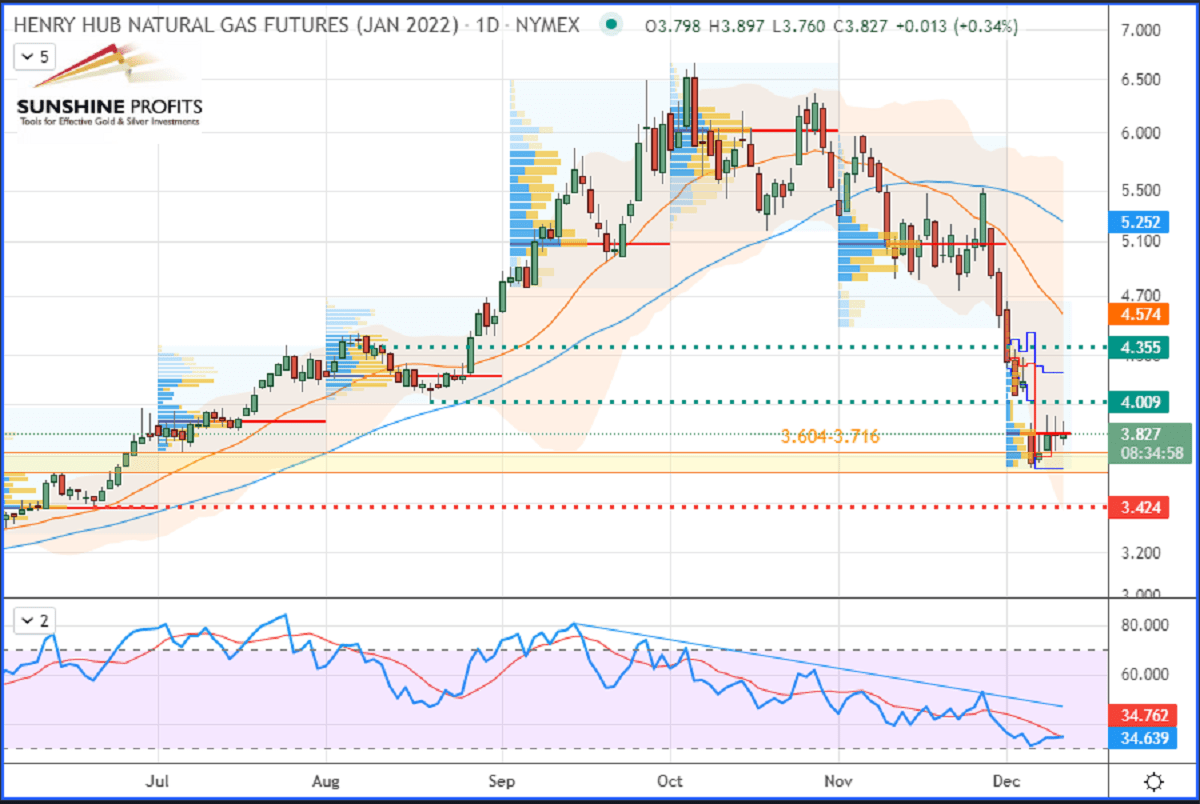Screen dimensions: 1200x804
Task: Open chart settings gear icon
Action: click(1153, 781)
